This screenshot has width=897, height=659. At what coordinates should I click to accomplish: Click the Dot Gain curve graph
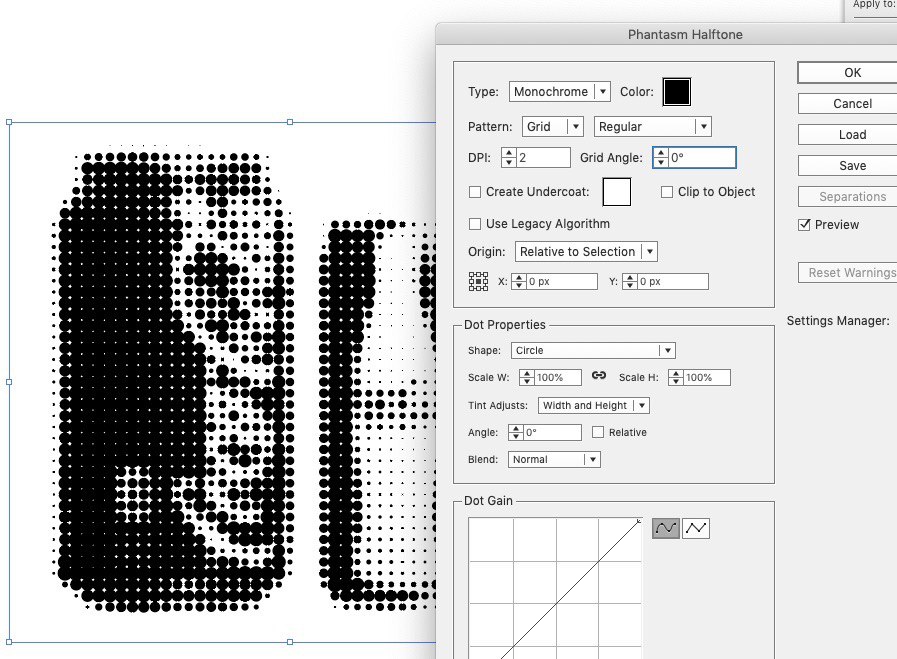coord(555,589)
